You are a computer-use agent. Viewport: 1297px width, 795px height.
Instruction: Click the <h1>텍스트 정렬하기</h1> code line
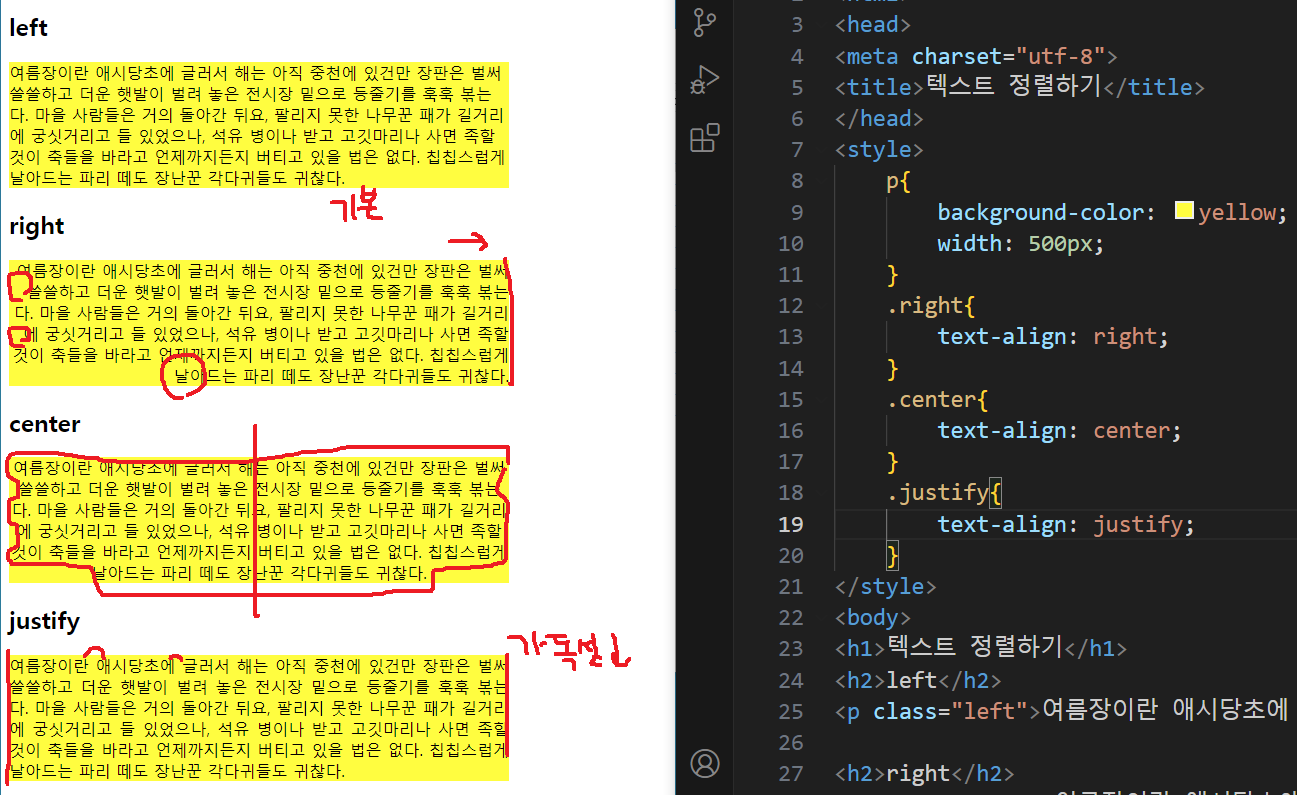[981, 648]
